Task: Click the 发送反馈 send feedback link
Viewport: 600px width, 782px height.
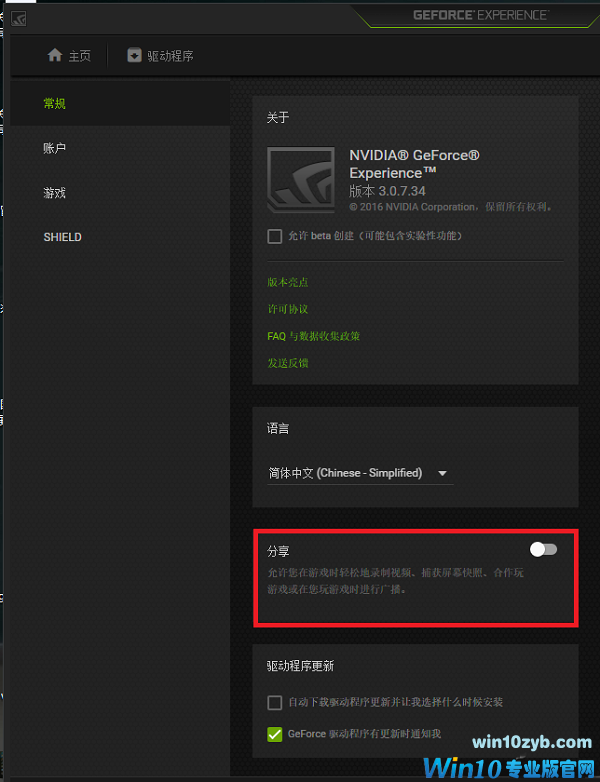Action: point(288,363)
